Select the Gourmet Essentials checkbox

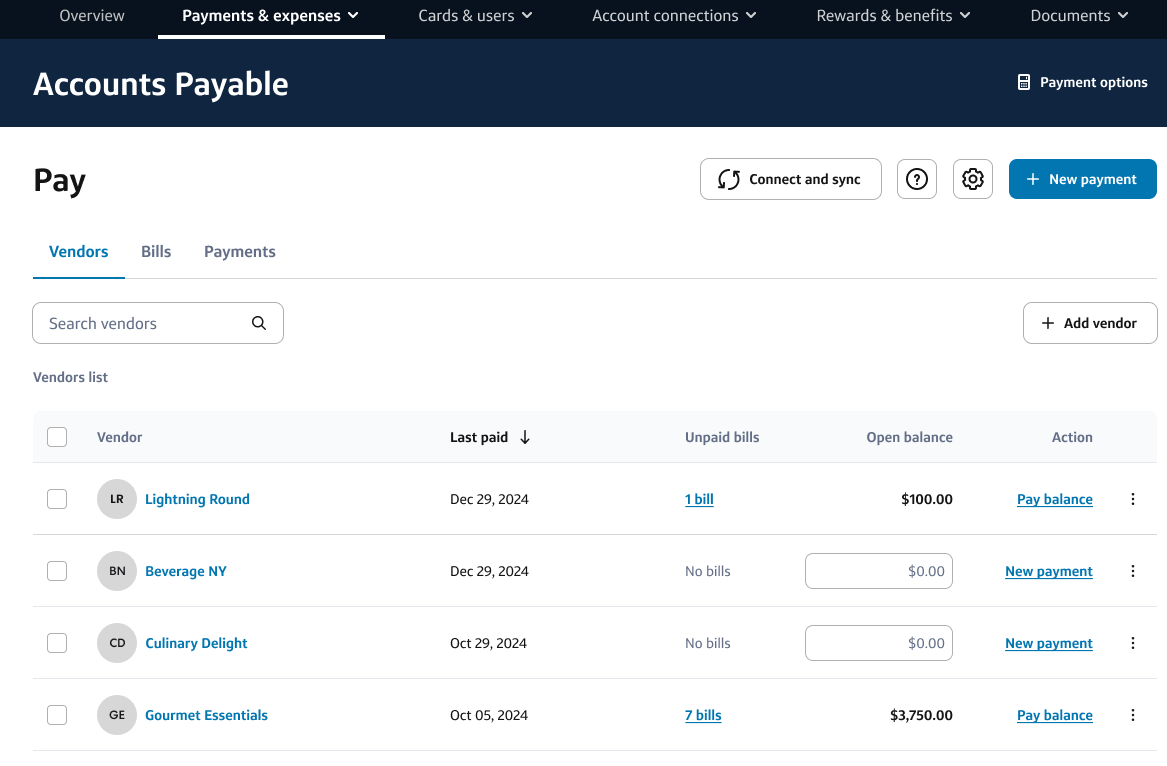coord(57,715)
